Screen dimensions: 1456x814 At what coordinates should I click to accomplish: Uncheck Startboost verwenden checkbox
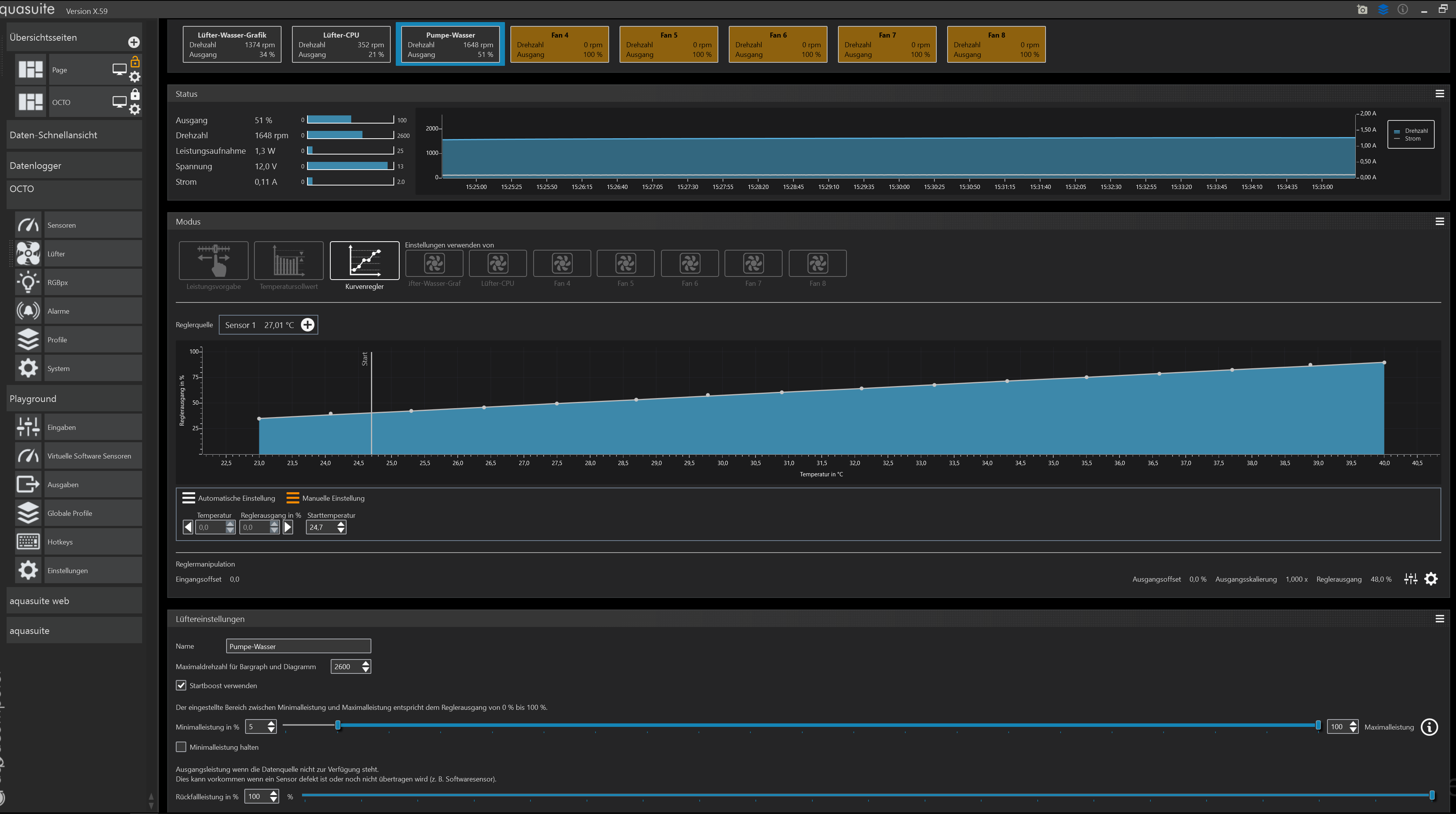(181, 686)
